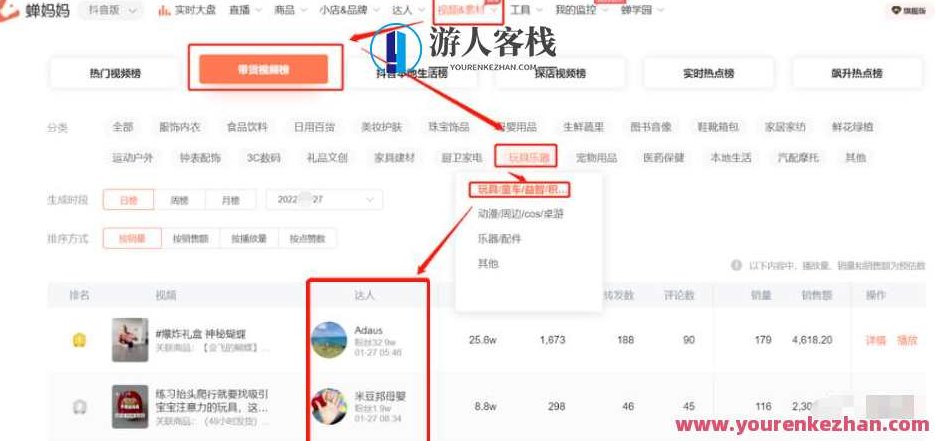The image size is (935, 441).
Task: Expand the 达人 menu
Action: [x=406, y=11]
